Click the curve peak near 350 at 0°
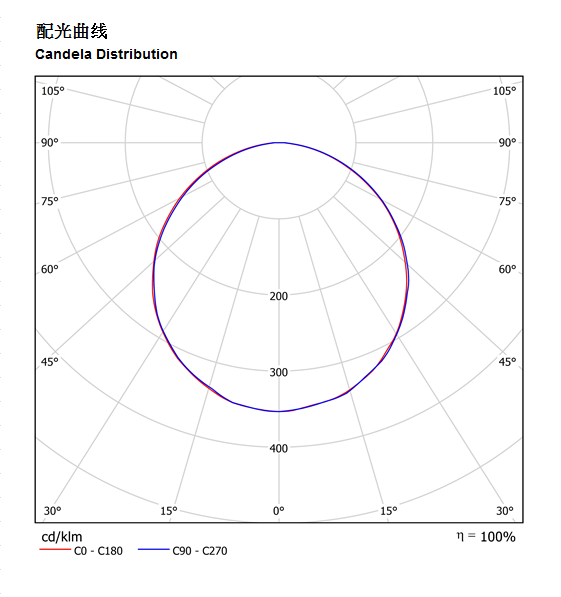The width and height of the screenshot is (561, 597). pyautogui.click(x=279, y=411)
